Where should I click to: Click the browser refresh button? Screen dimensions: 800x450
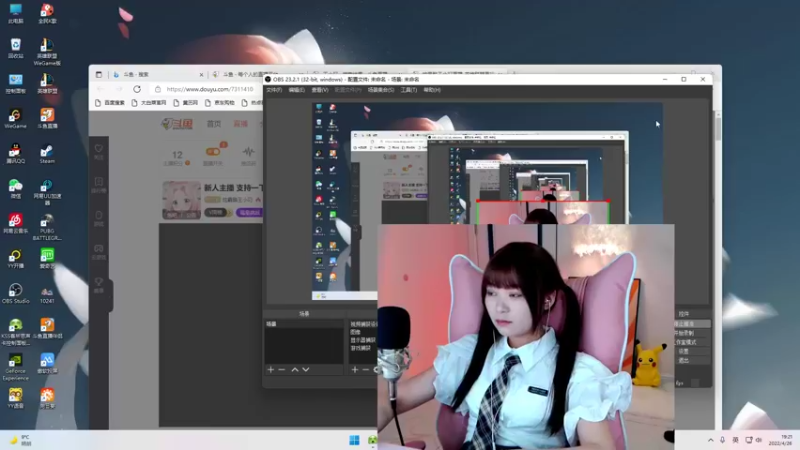pos(137,89)
